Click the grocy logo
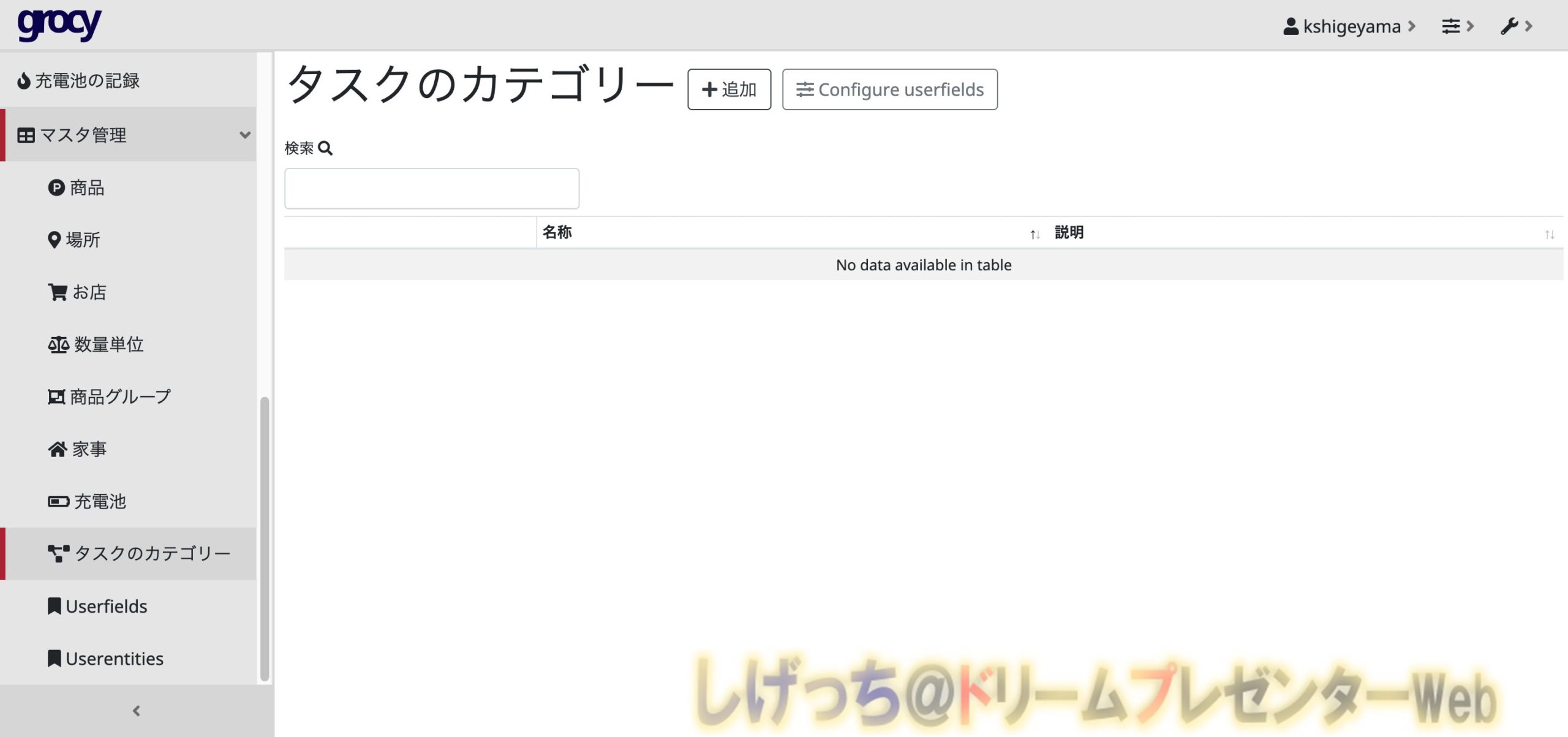1568x737 pixels. click(59, 25)
